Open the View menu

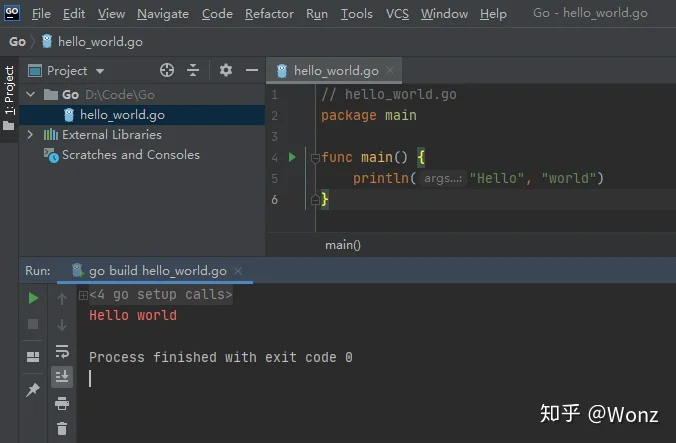[111, 14]
